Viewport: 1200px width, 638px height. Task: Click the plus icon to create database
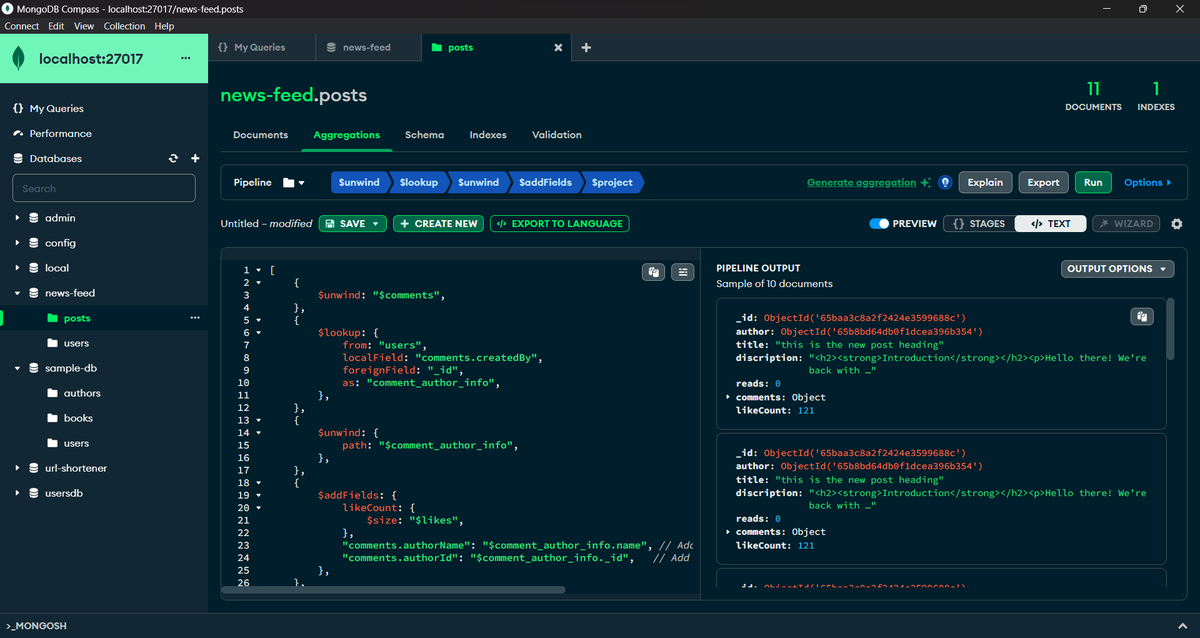pyautogui.click(x=195, y=158)
